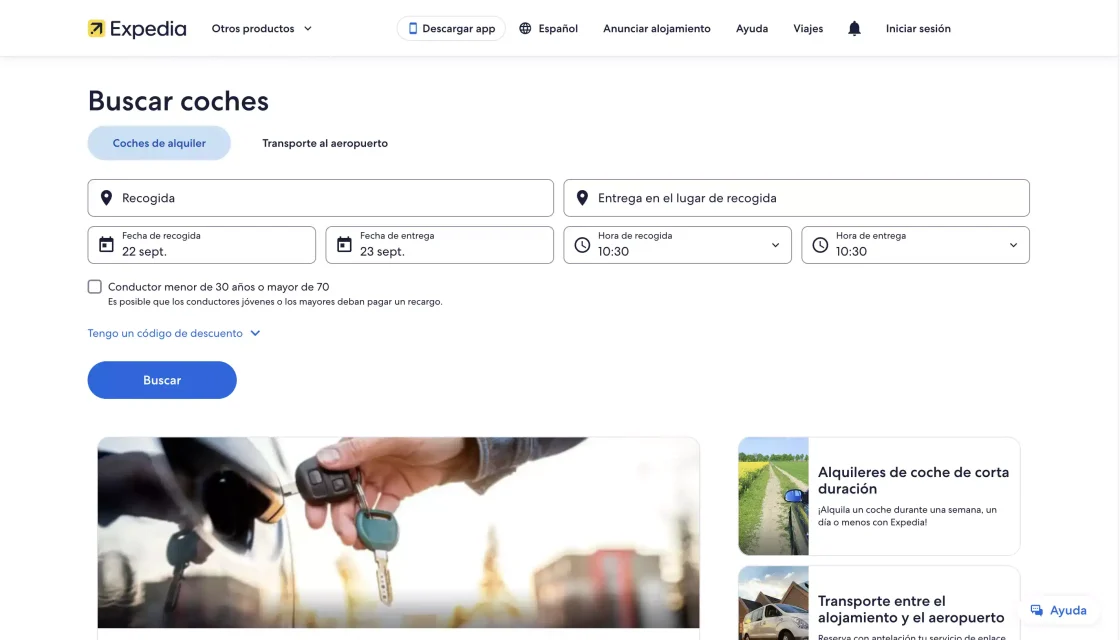Click the pickup location pin icon
This screenshot has width=1120, height=640.
tap(106, 198)
